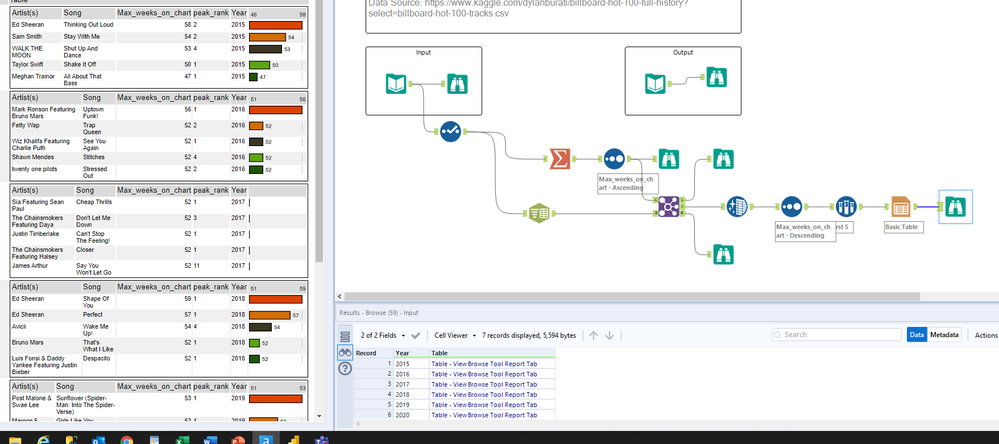This screenshot has width=999, height=444.
Task: Open Table report link for year 2015
Action: coord(484,364)
